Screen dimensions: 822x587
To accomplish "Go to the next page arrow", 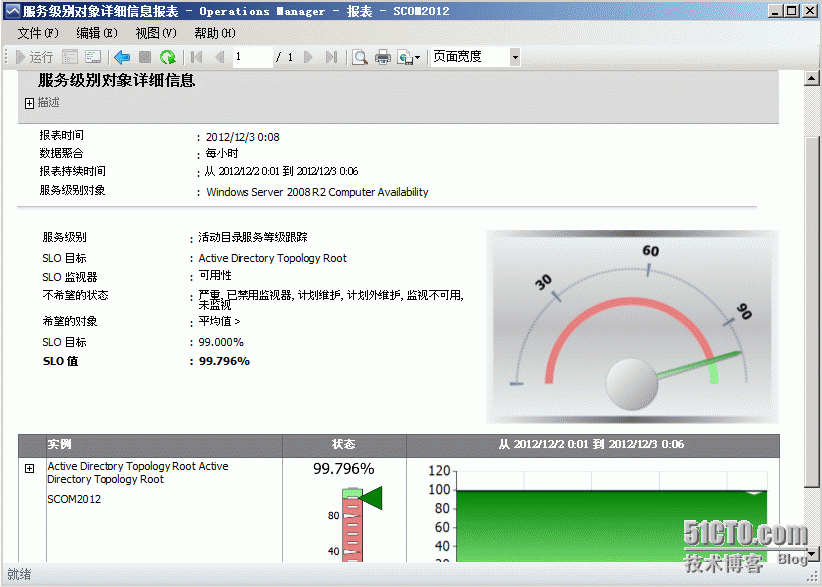I will coord(308,57).
